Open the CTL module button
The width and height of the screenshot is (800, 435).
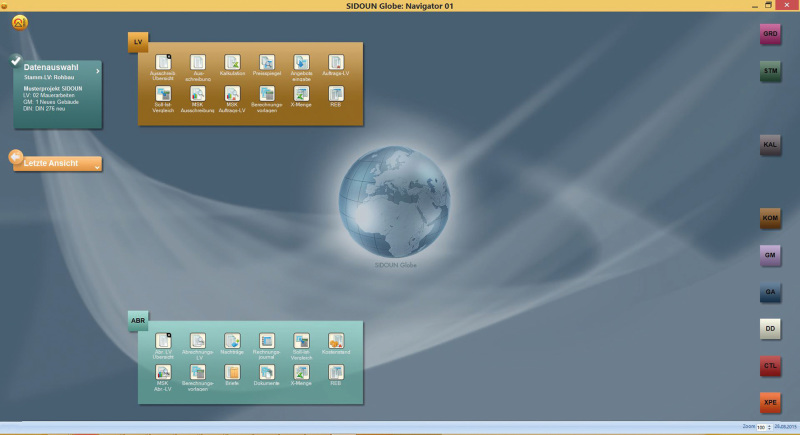[770, 366]
